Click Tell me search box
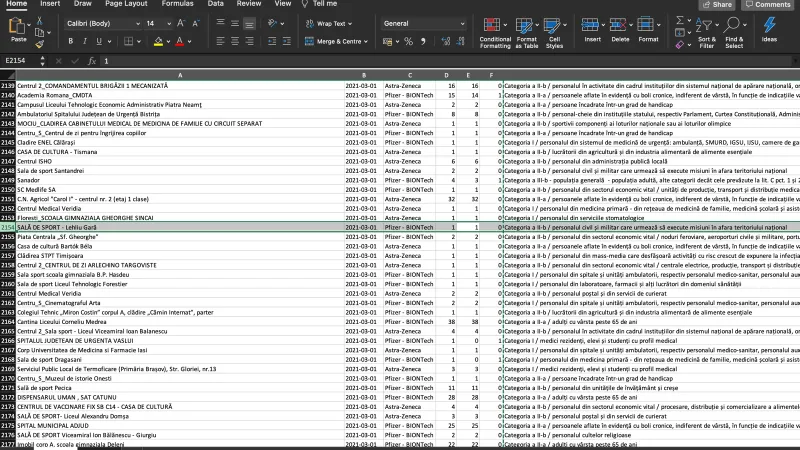This screenshot has width=800, height=450. coord(320,4)
